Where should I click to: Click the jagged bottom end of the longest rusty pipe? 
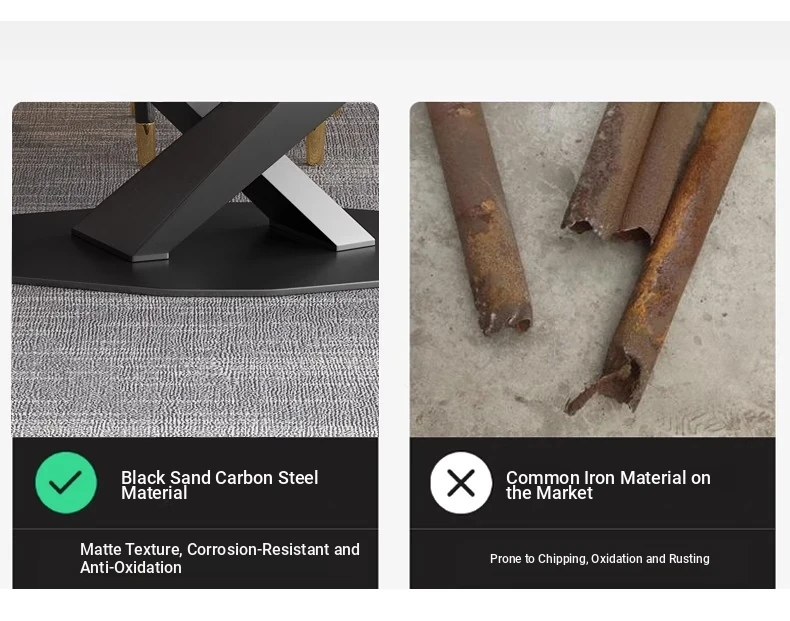pos(602,386)
